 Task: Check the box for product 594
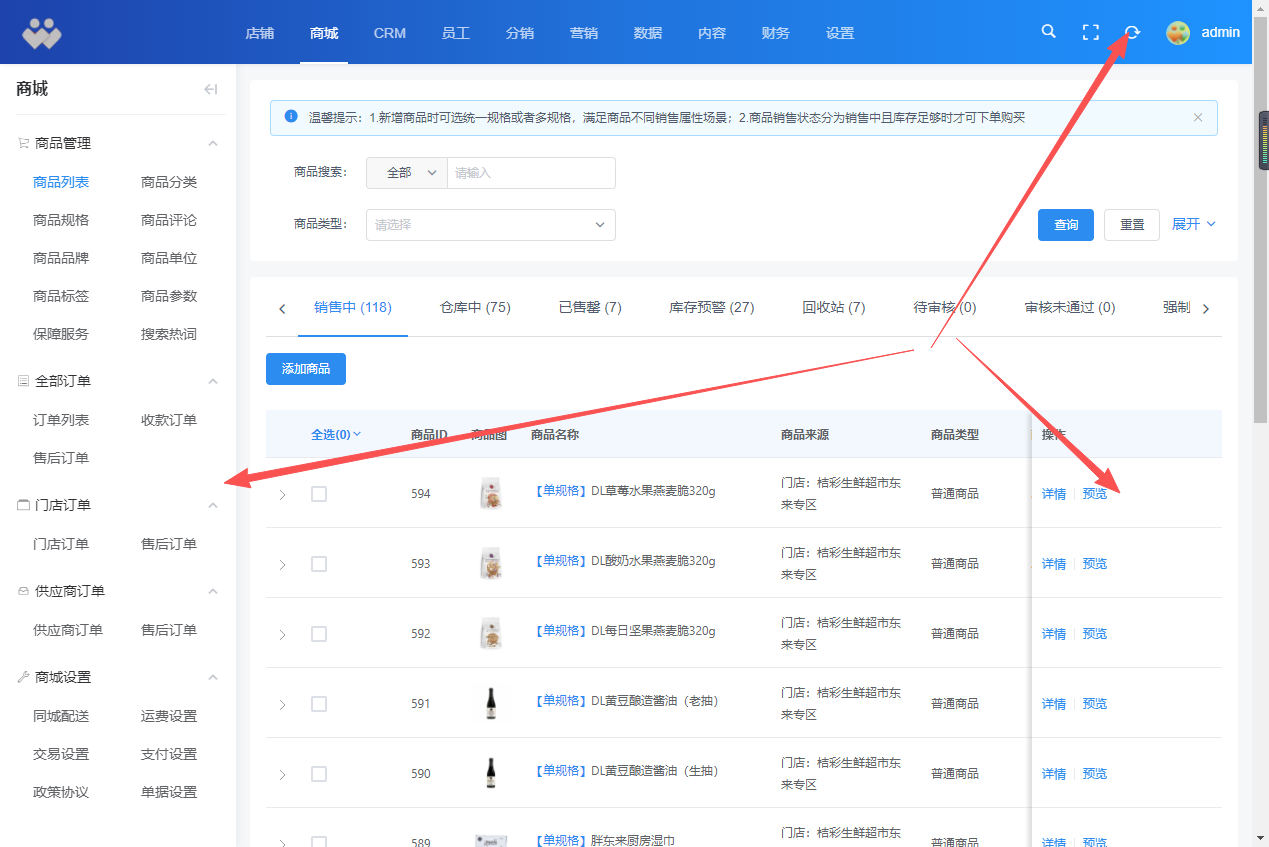click(319, 493)
